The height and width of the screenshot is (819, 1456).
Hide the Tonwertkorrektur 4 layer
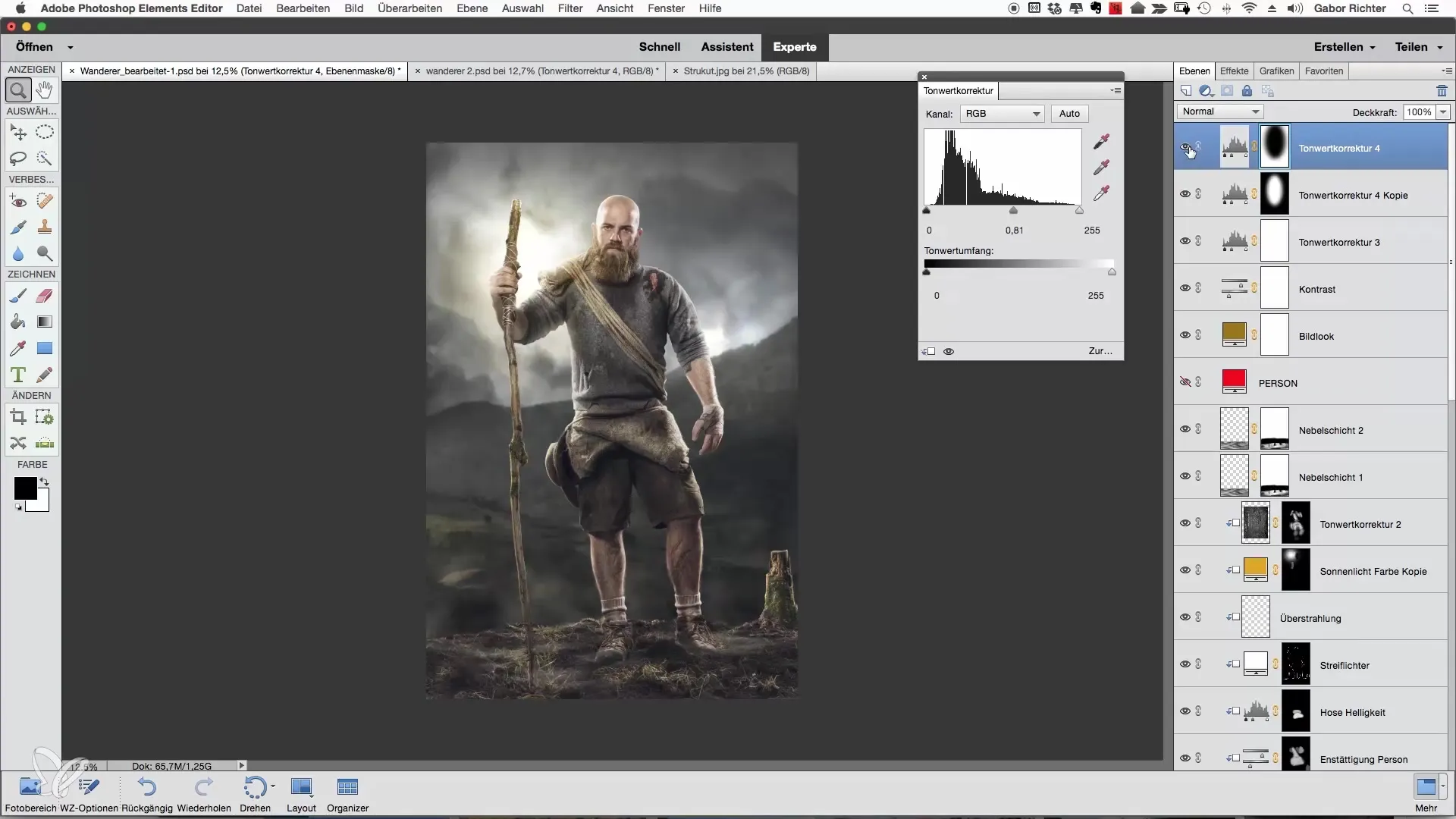pyautogui.click(x=1185, y=147)
